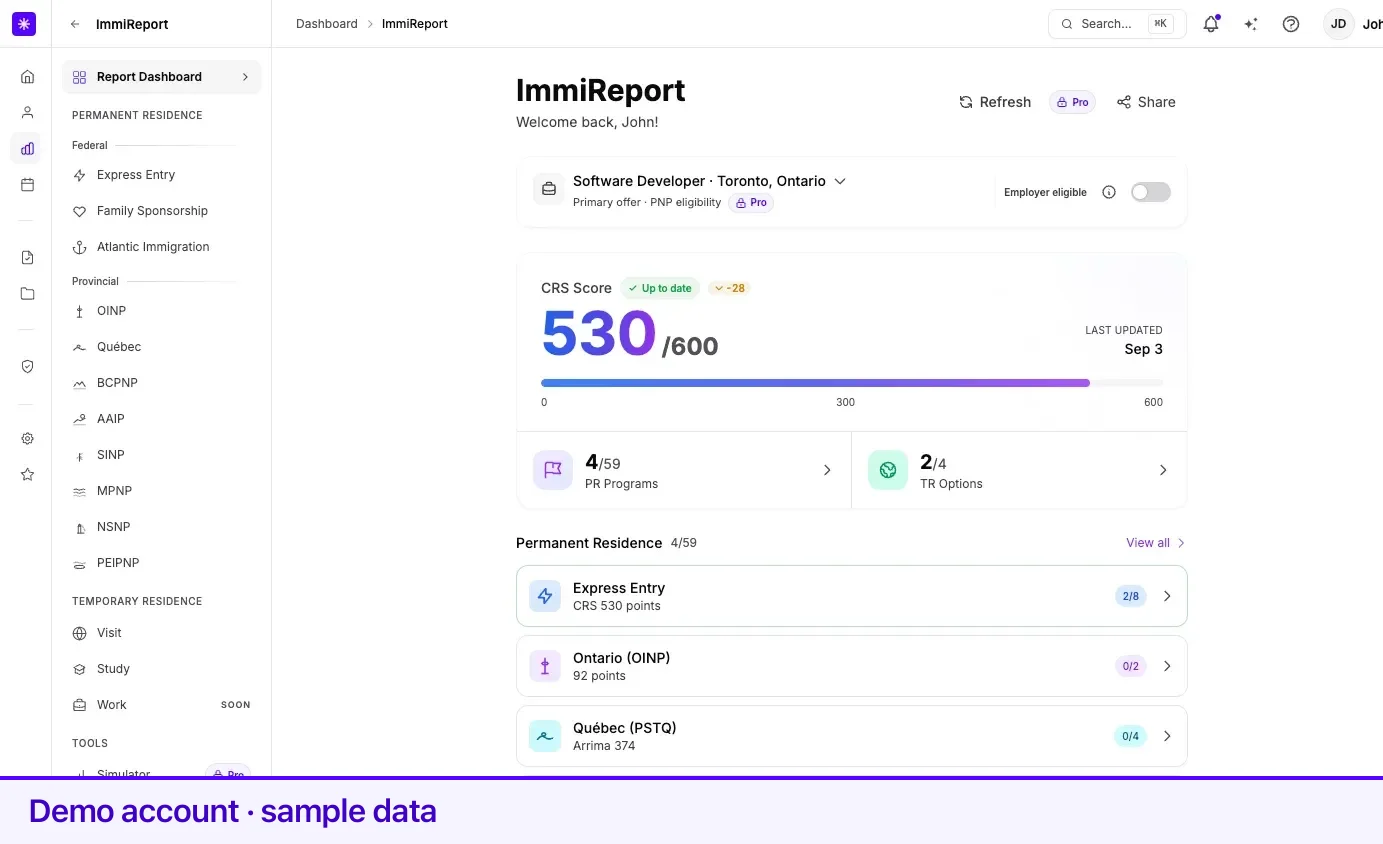Click the Sep 3 last updated date
Image resolution: width=1383 pixels, height=844 pixels.
pos(1143,349)
